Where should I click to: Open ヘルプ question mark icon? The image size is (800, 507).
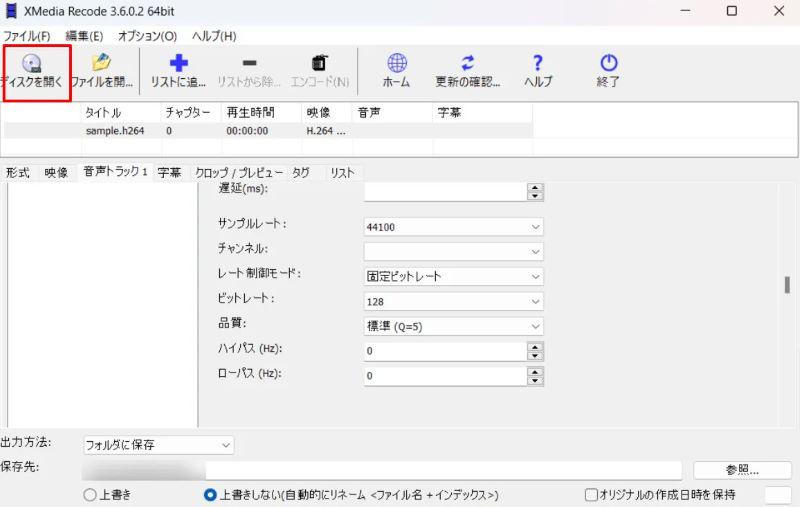point(538,64)
